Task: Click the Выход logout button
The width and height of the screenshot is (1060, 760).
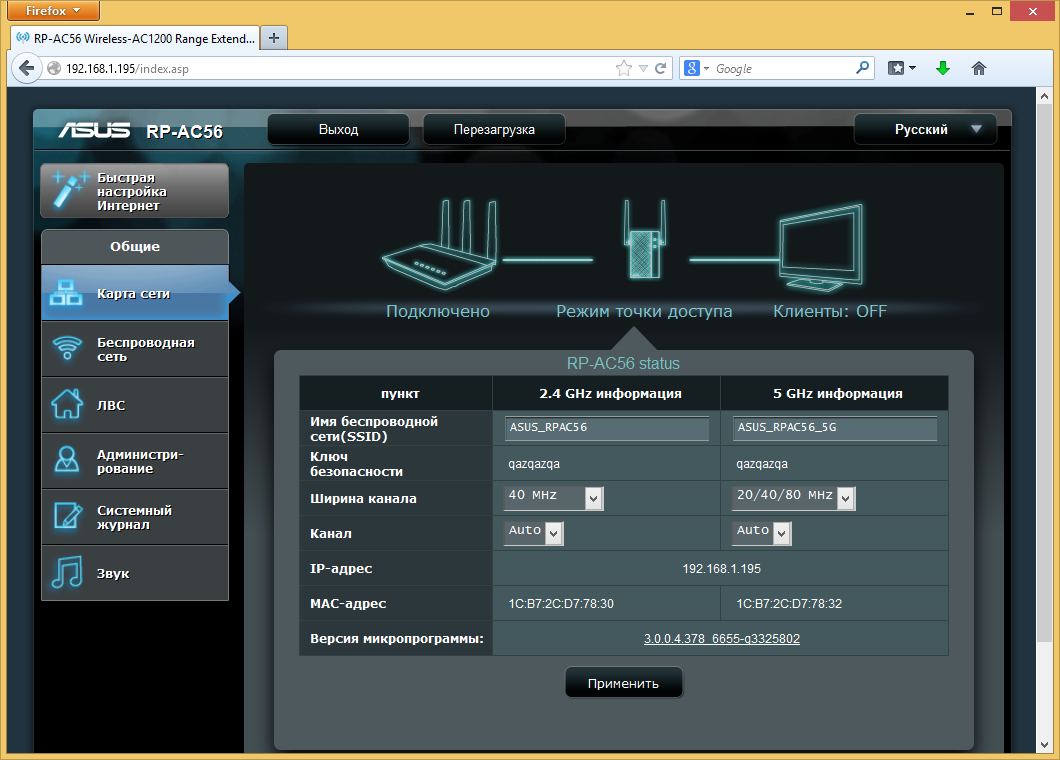Action: [338, 129]
